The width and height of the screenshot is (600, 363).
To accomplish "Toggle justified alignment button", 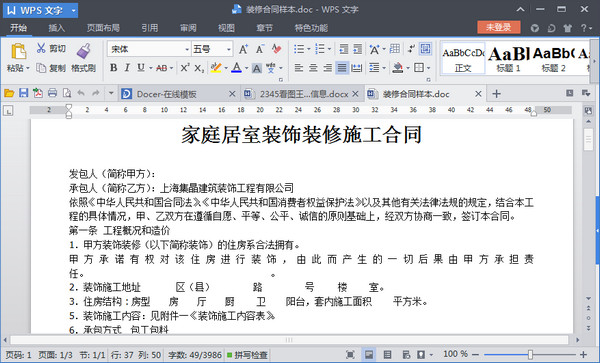I will point(342,68).
